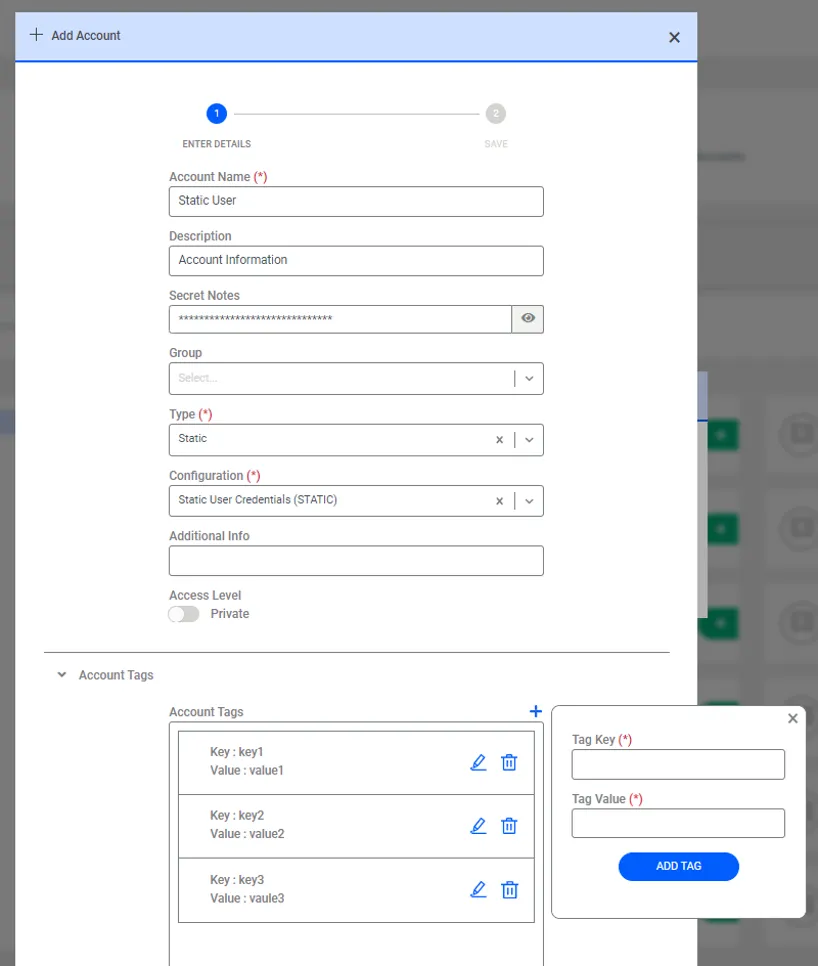Click the Additional Info field
Image resolution: width=818 pixels, height=966 pixels.
[x=356, y=561]
